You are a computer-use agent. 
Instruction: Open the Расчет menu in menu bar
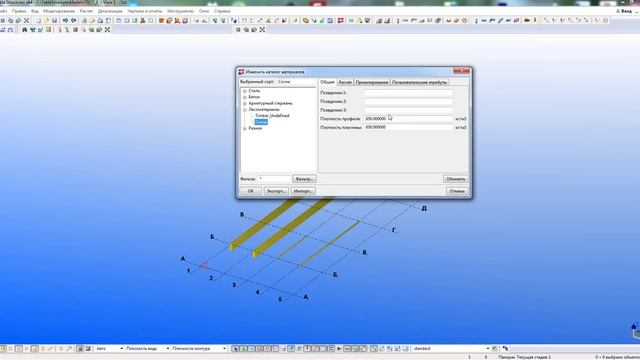pyautogui.click(x=86, y=11)
